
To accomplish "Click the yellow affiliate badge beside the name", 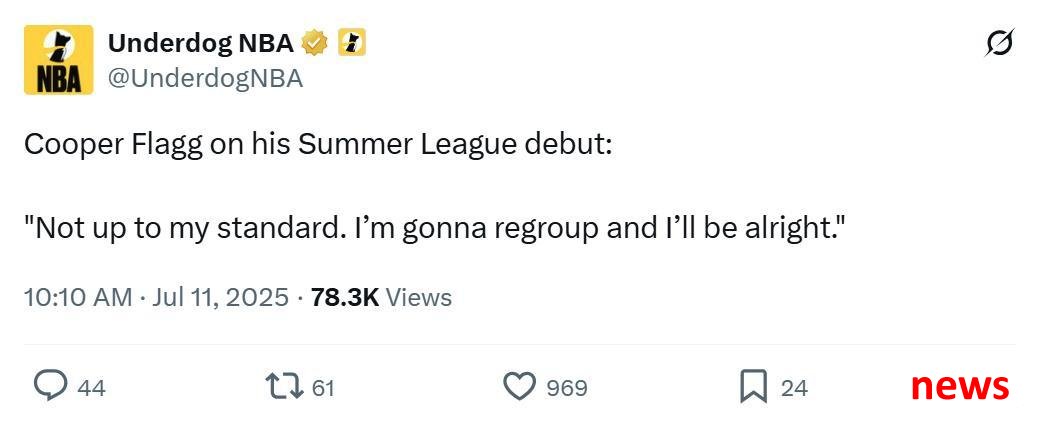I will pos(352,44).
